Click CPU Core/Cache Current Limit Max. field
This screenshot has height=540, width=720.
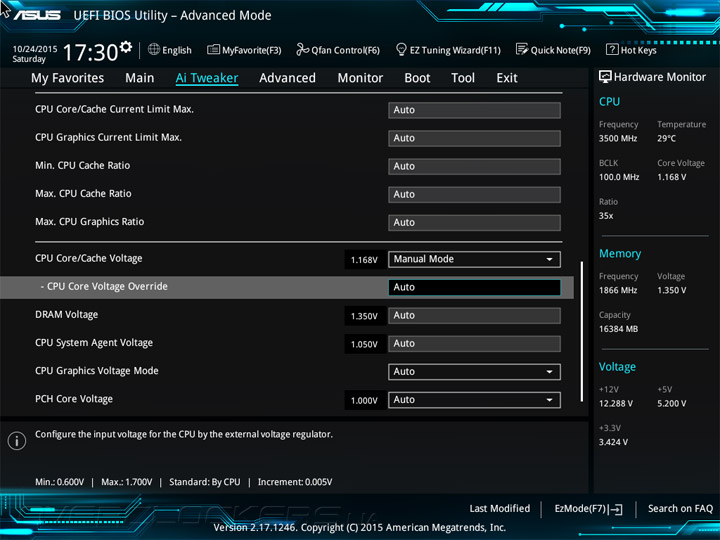coord(474,110)
